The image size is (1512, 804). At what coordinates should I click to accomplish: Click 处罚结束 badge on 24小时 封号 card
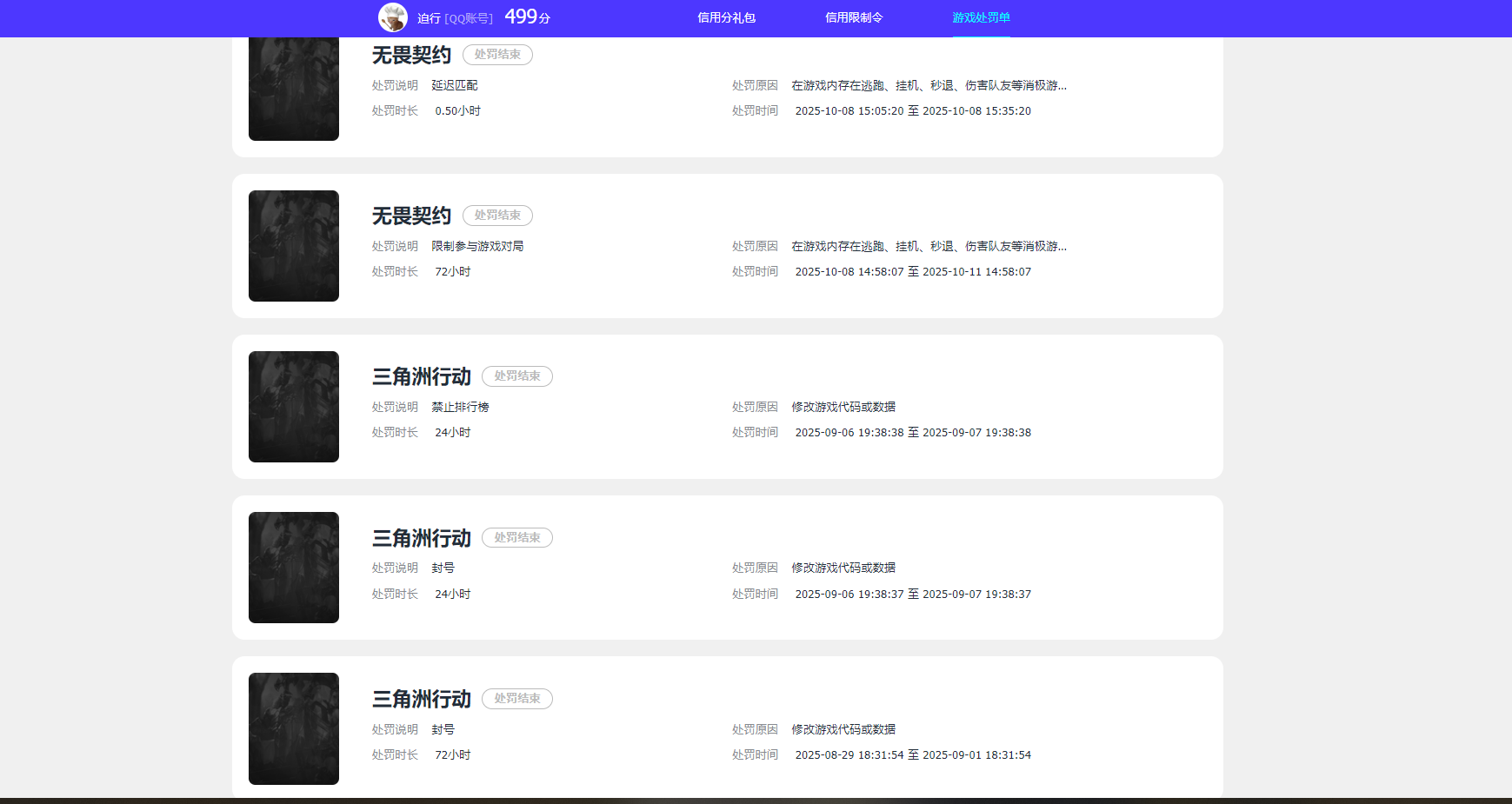(x=517, y=538)
